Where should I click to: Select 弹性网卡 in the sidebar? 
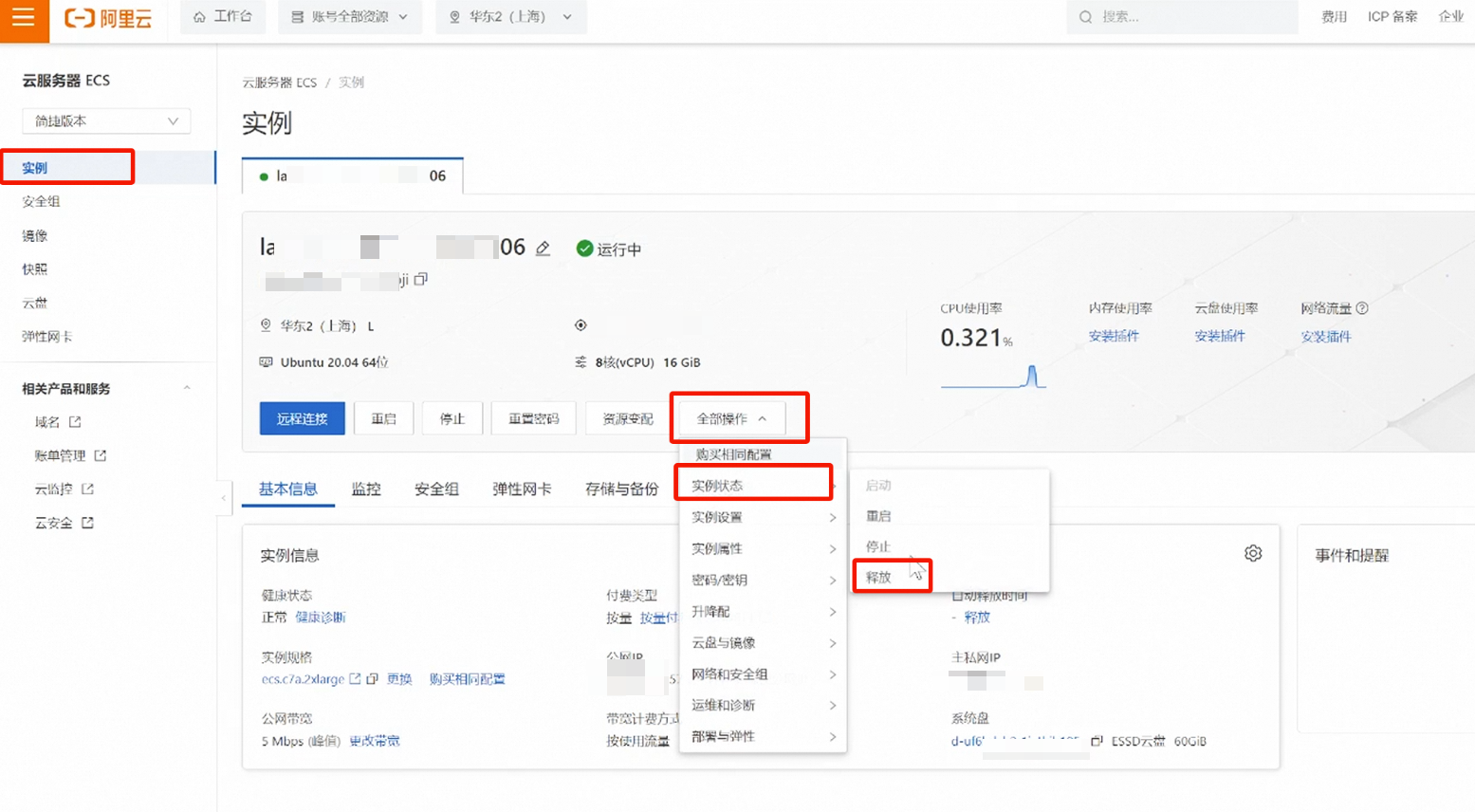tap(47, 337)
